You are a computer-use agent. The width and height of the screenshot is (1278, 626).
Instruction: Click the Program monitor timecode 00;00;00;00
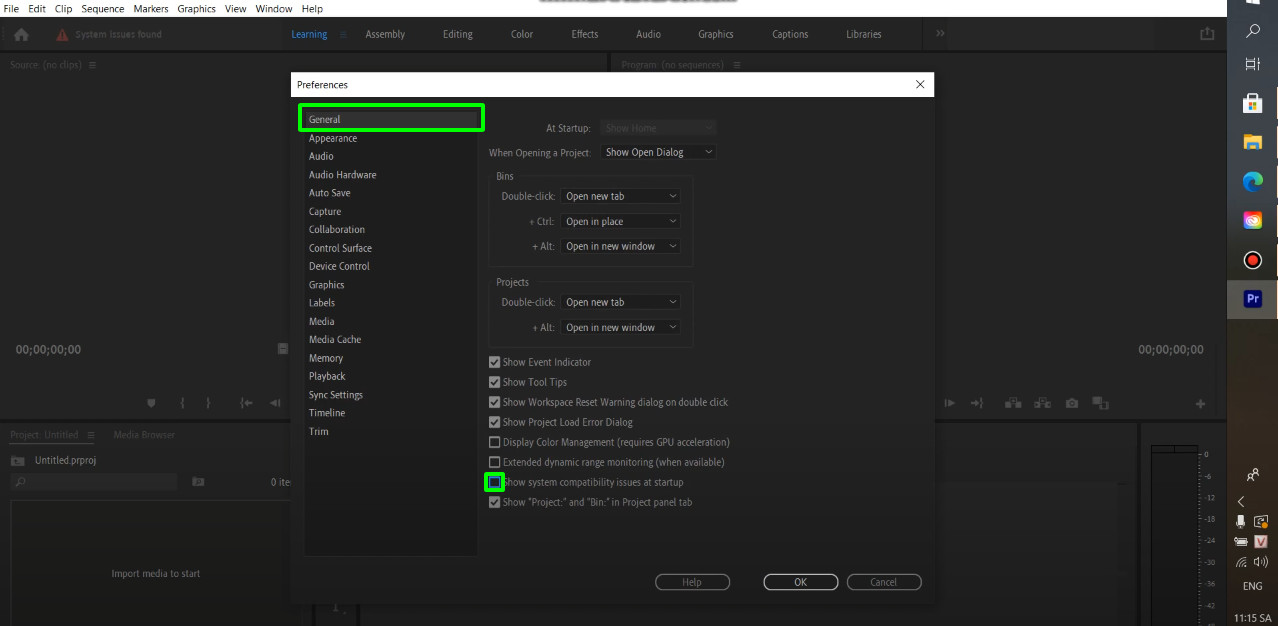[x=1171, y=350]
